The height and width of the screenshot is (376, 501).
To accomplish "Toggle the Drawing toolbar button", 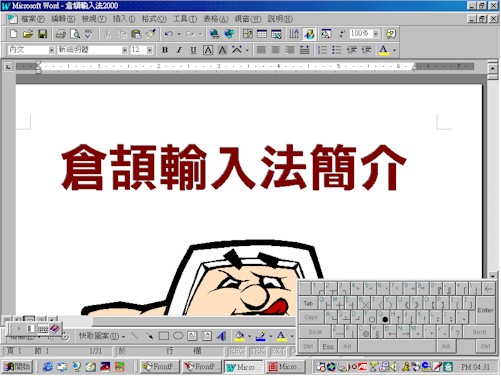I will [x=309, y=34].
